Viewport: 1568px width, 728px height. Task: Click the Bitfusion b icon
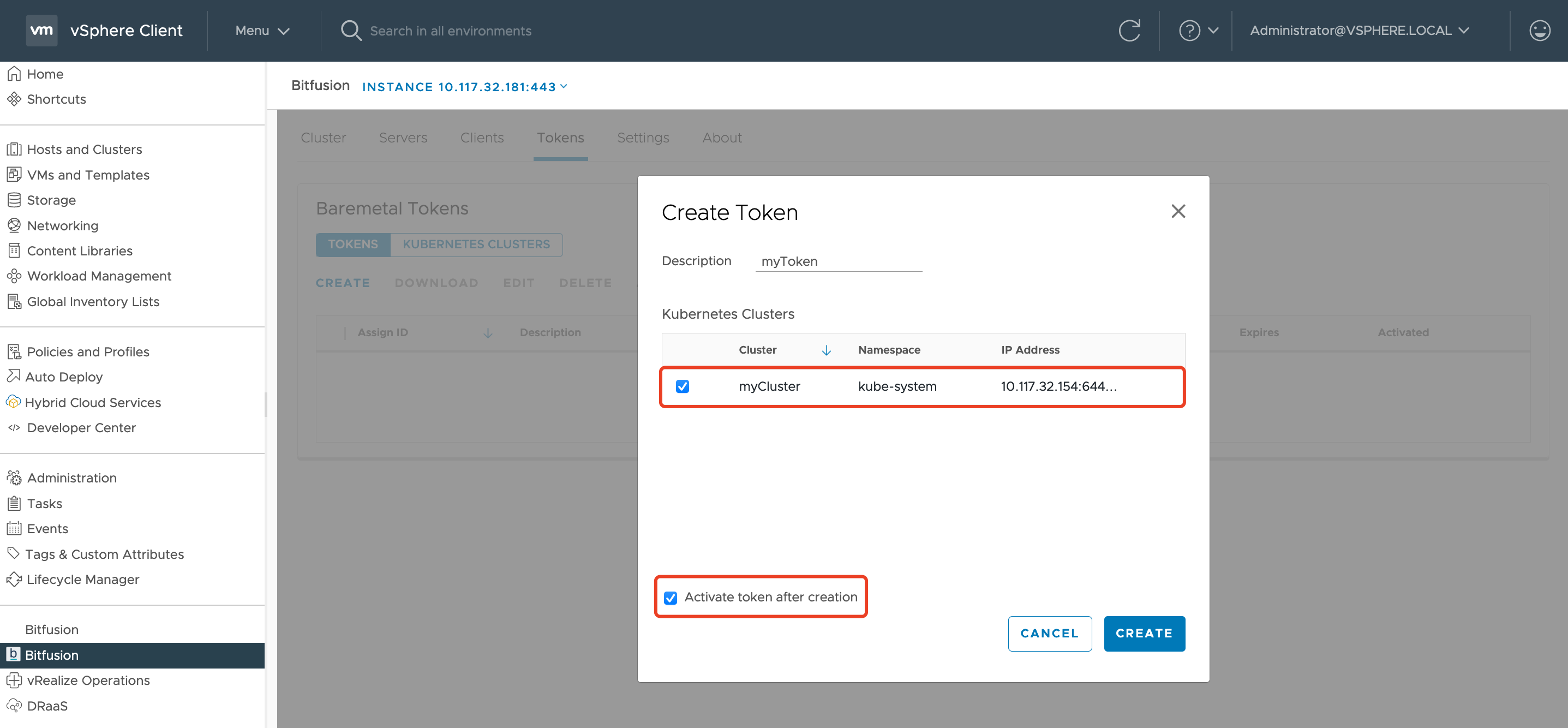click(13, 654)
